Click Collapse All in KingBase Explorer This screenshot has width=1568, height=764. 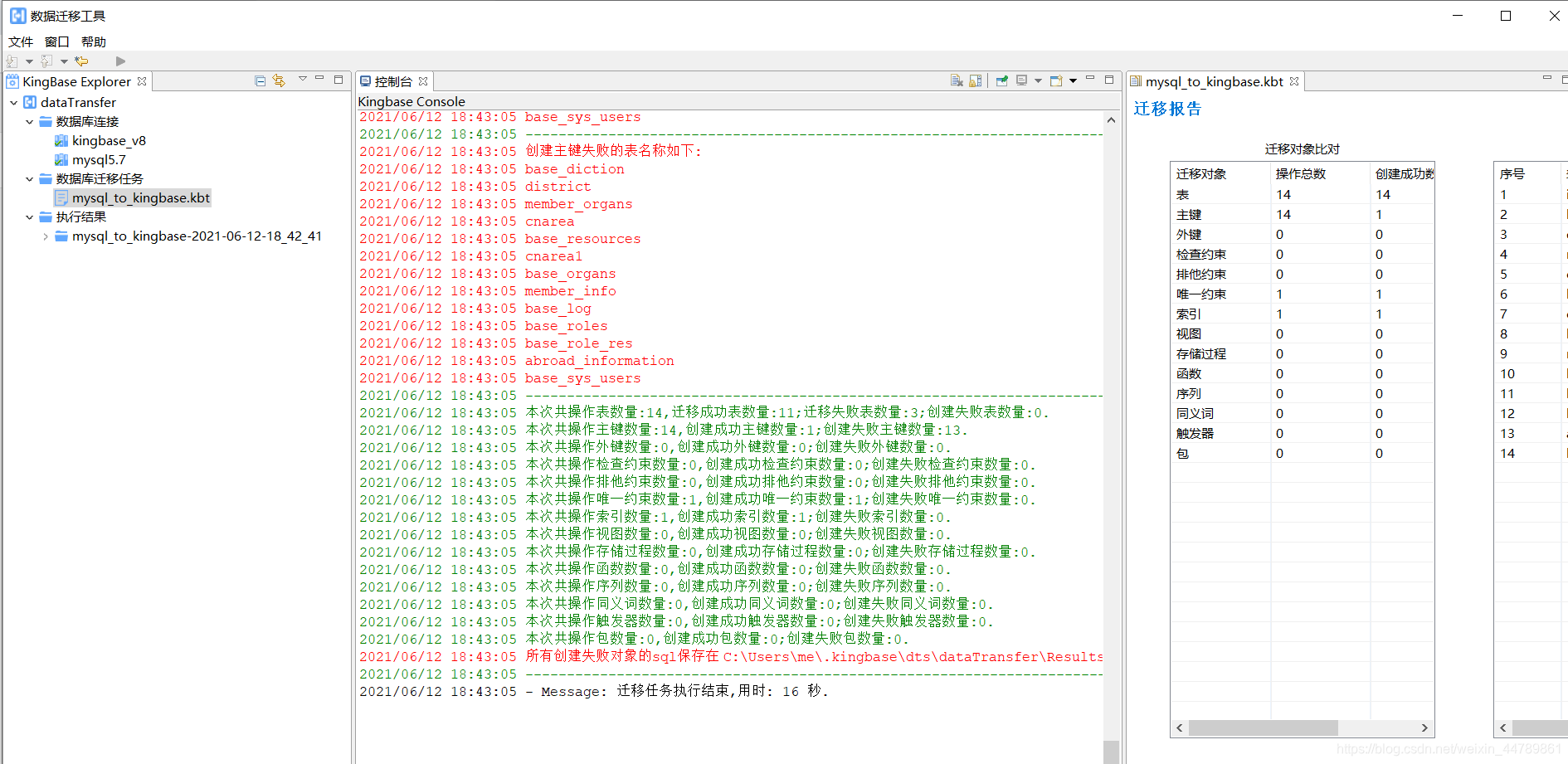[261, 80]
